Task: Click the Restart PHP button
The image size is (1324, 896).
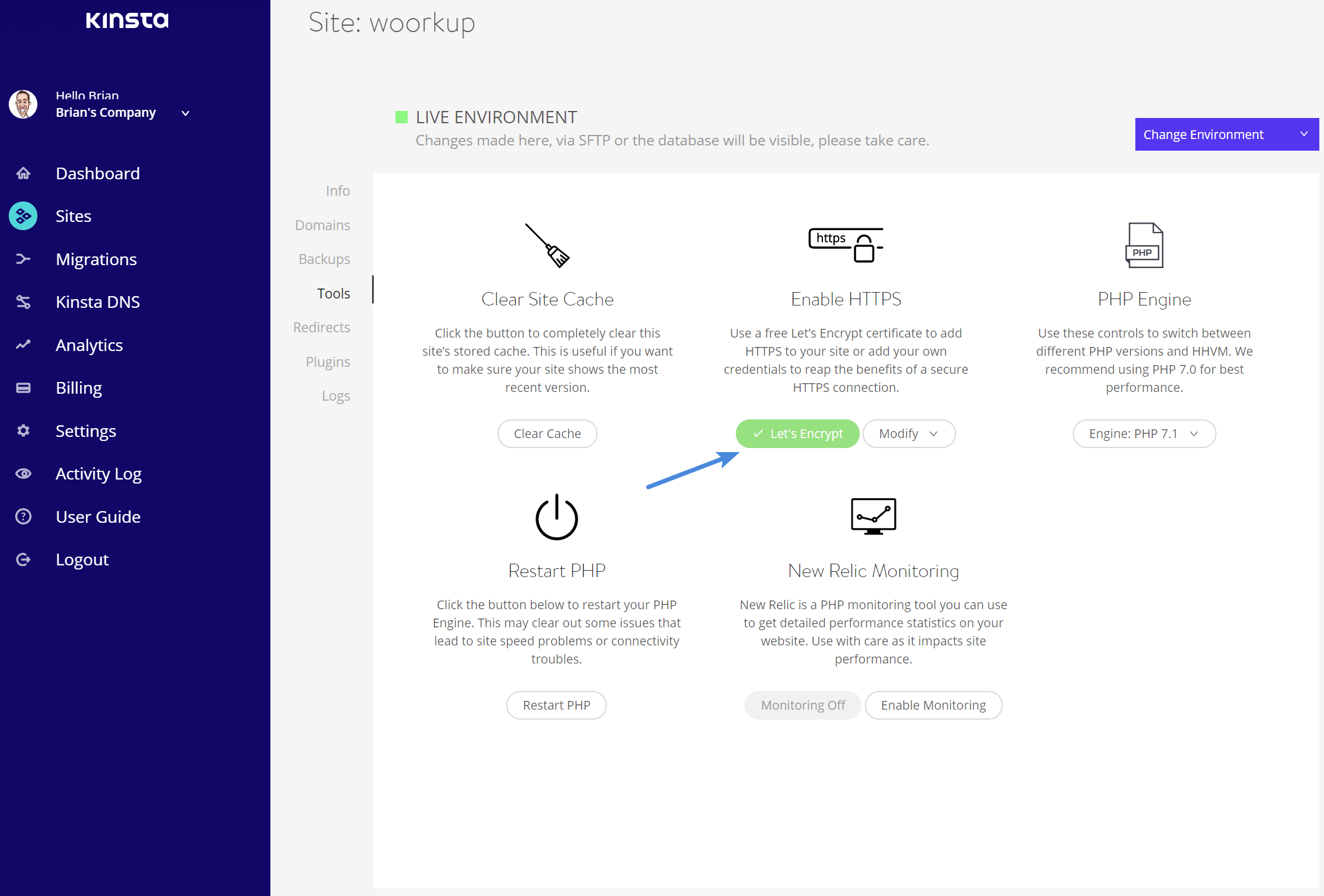Action: click(557, 706)
